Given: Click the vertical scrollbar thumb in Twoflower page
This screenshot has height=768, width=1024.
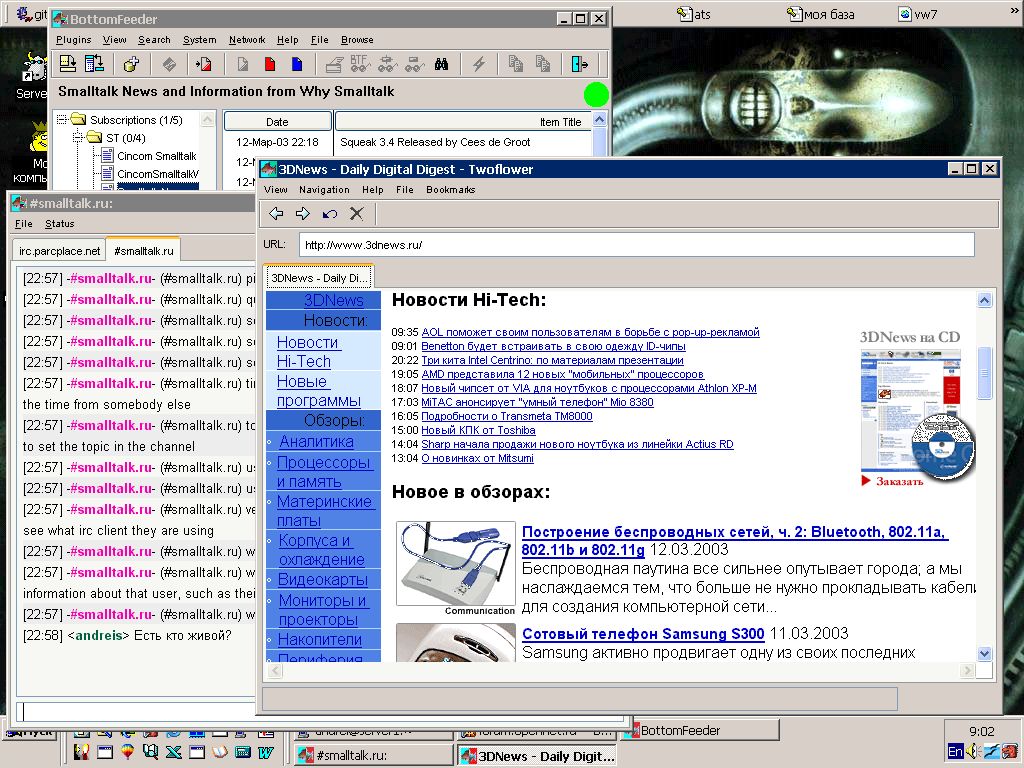Looking at the screenshot, I should click(x=984, y=373).
